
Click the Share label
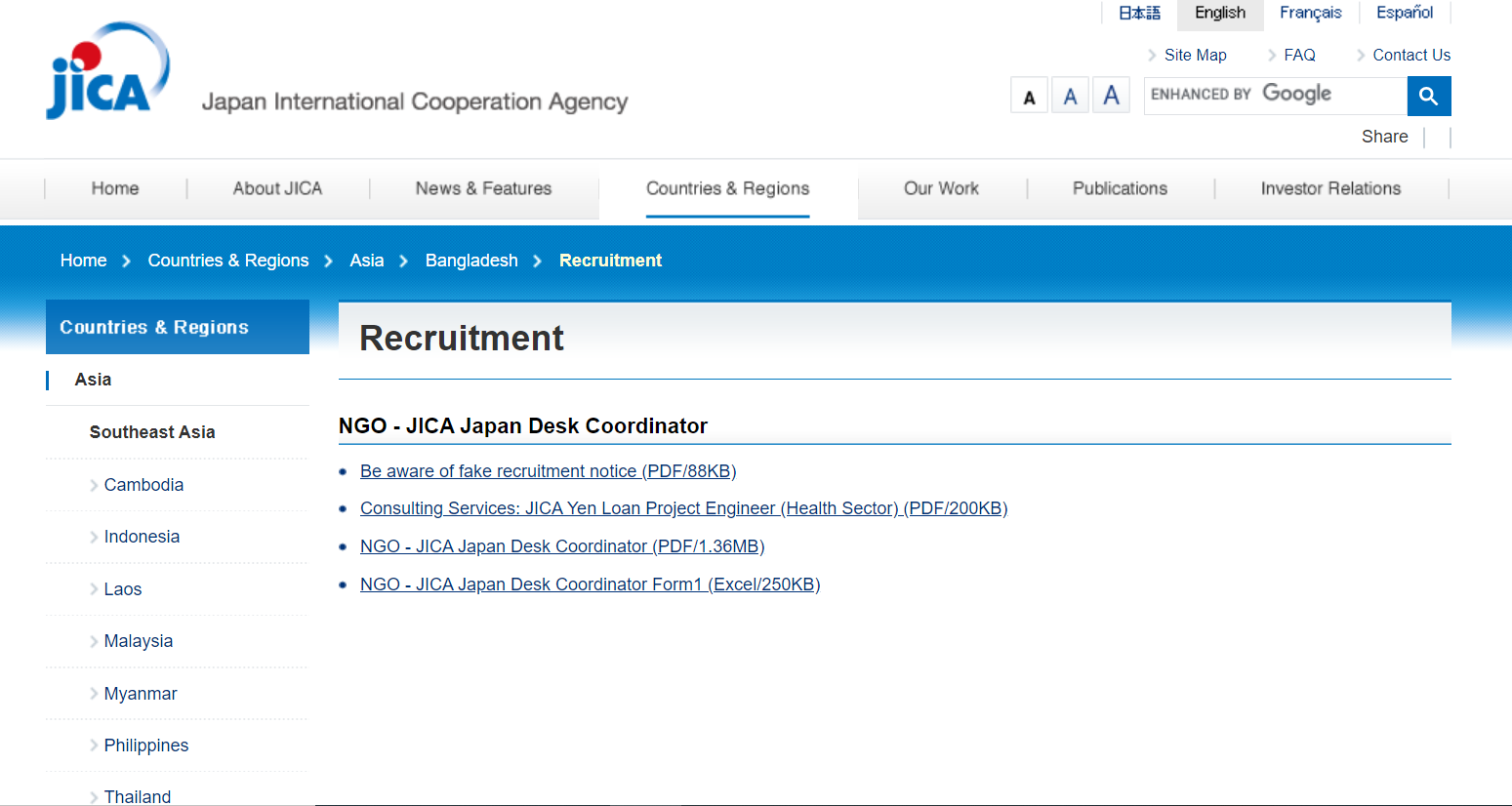click(x=1384, y=137)
